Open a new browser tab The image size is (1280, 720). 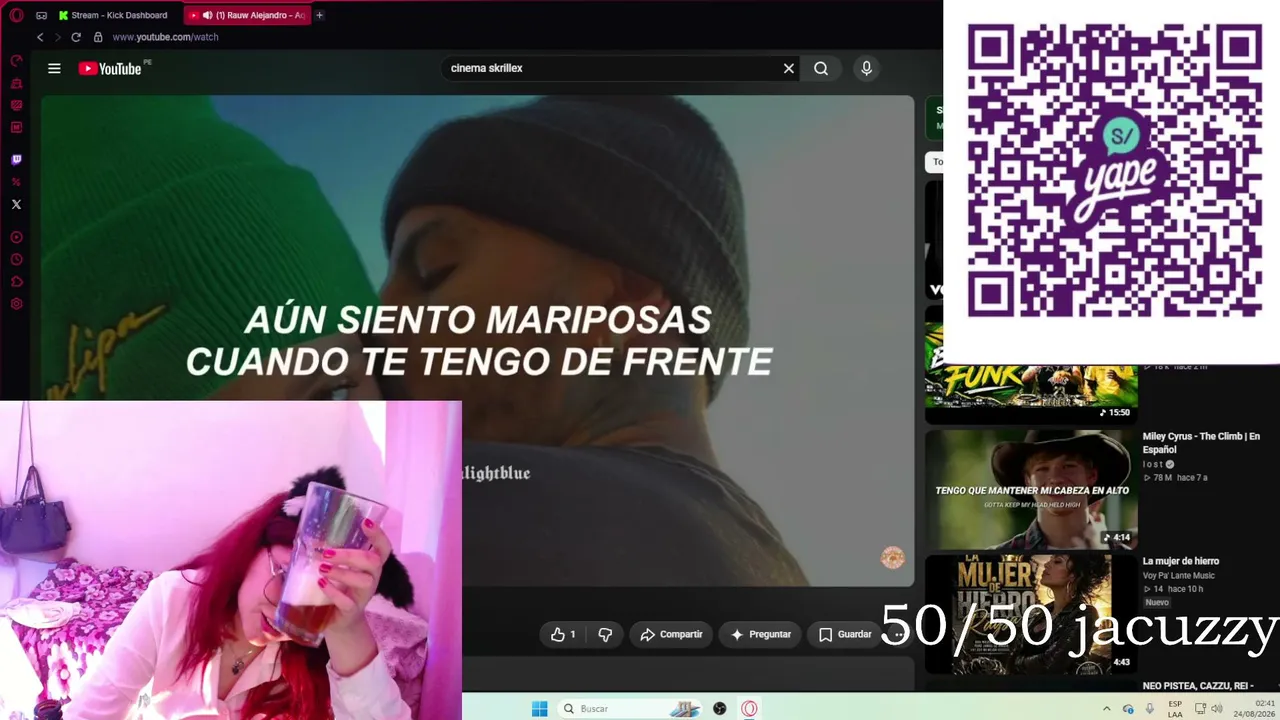pos(319,15)
